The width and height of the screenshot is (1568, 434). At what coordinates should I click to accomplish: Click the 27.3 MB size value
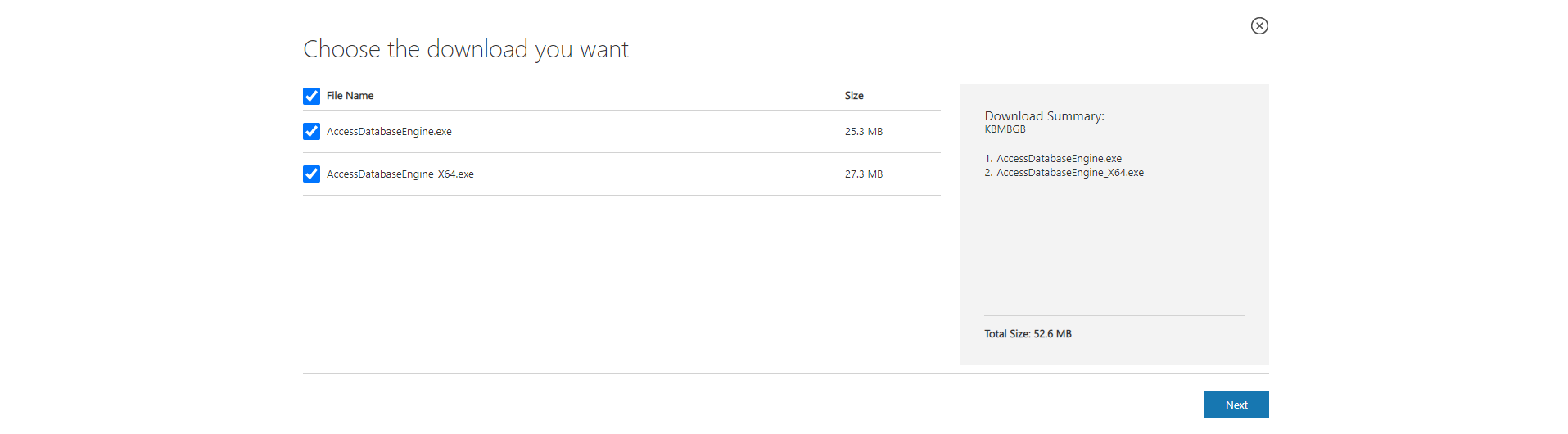pos(863,174)
